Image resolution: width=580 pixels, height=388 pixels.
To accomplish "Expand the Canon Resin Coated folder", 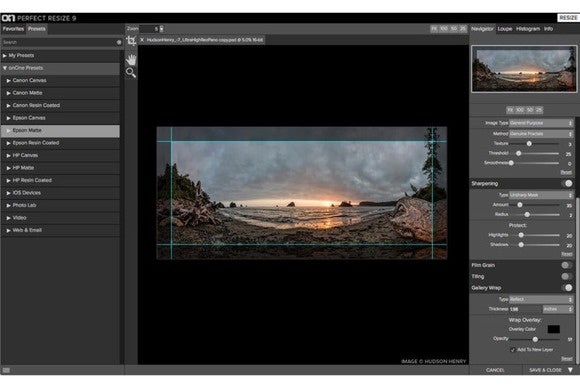I will click(9, 105).
